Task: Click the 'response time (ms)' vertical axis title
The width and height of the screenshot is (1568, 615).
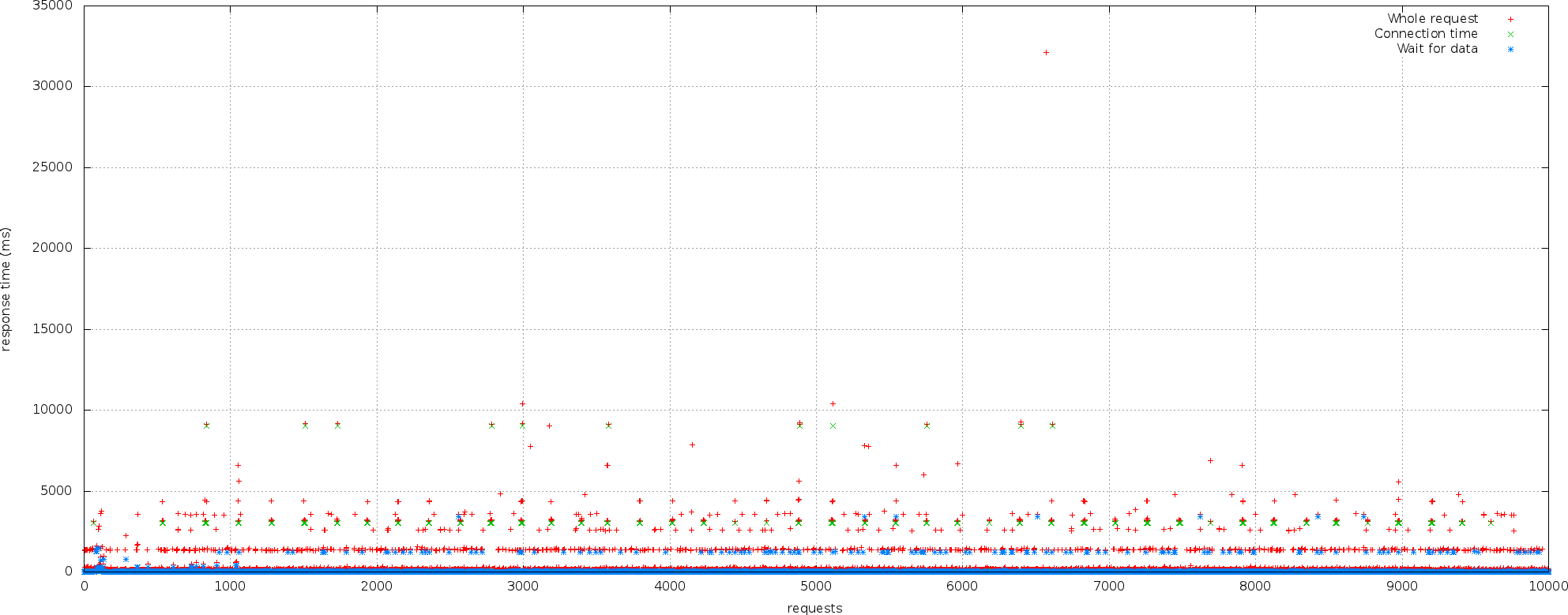Action: [6, 289]
